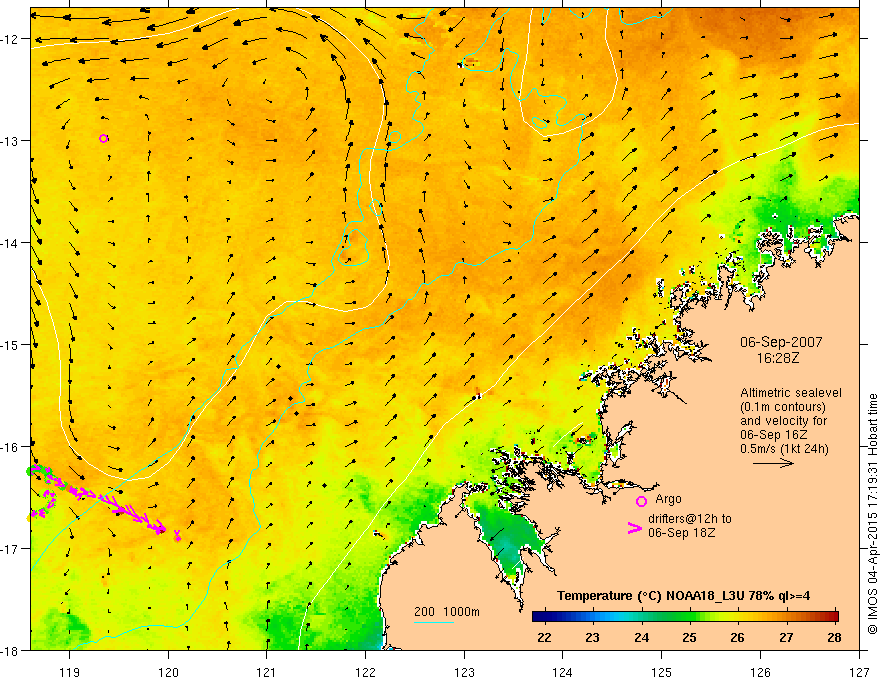This screenshot has width=880, height=680.
Task: Click the magenta drifter legend arrow symbol
Action: 634,528
